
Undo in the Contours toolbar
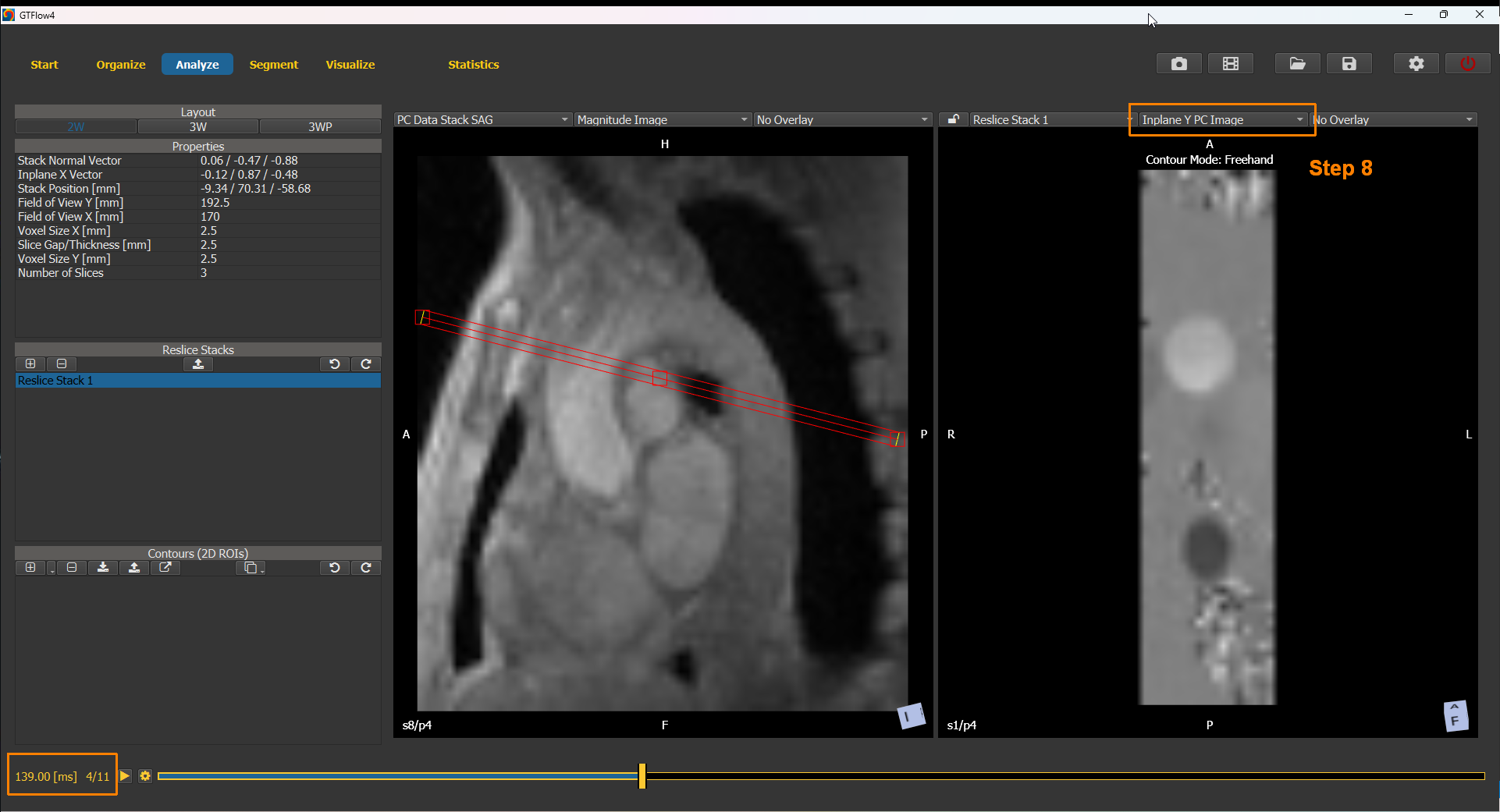pos(334,568)
